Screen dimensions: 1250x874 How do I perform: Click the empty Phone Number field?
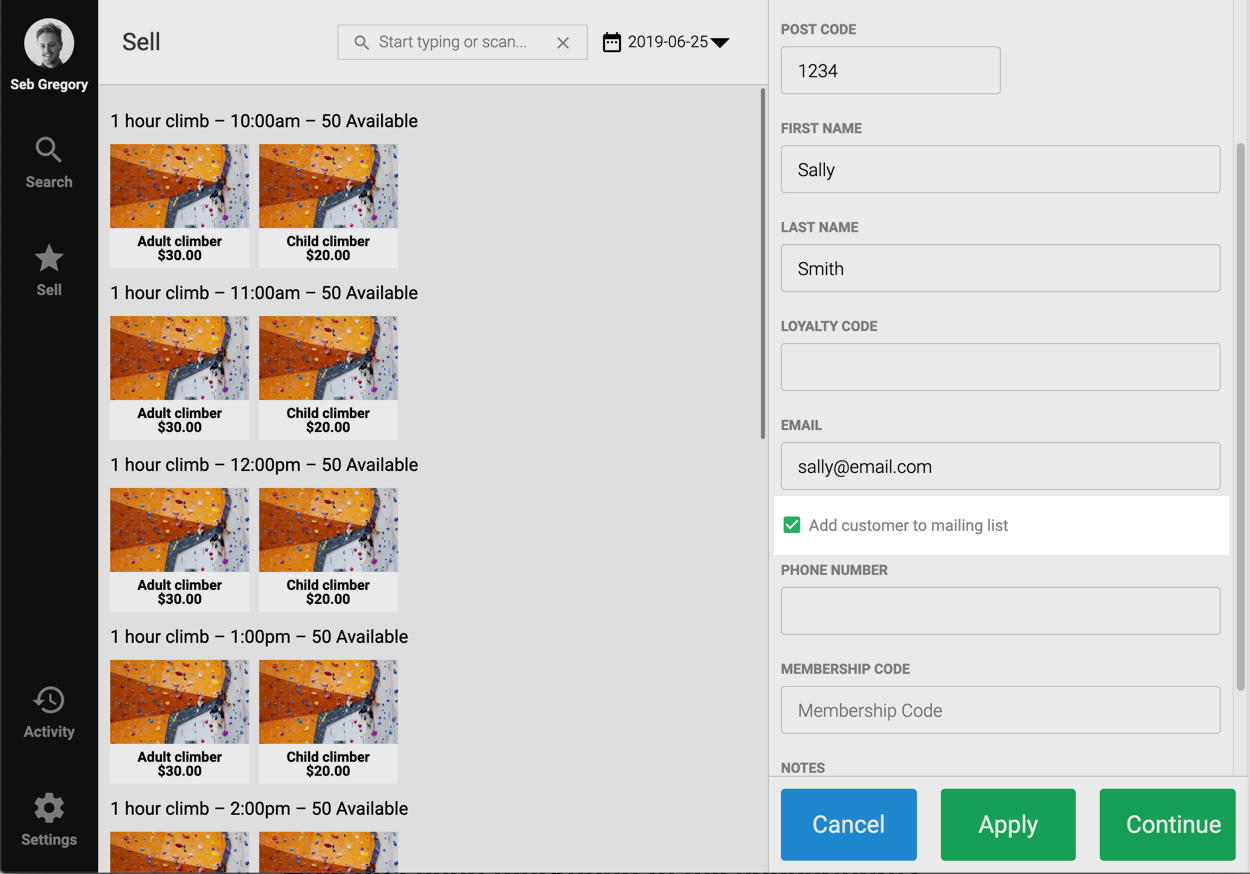1000,611
